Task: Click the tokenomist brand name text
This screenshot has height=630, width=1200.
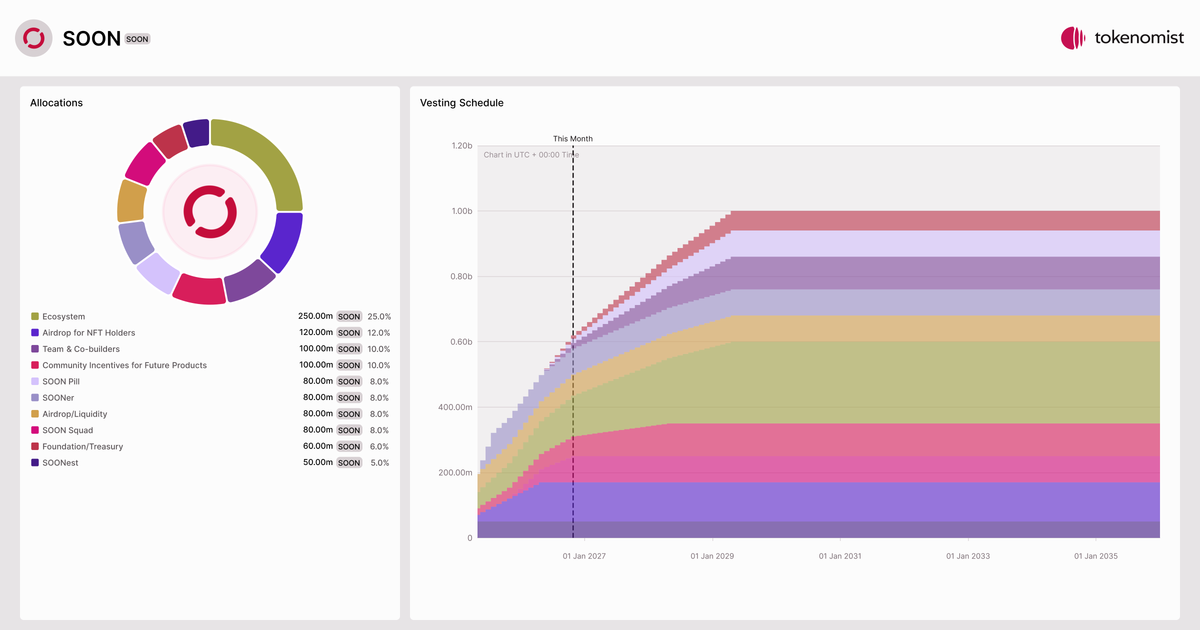Action: 1138,38
